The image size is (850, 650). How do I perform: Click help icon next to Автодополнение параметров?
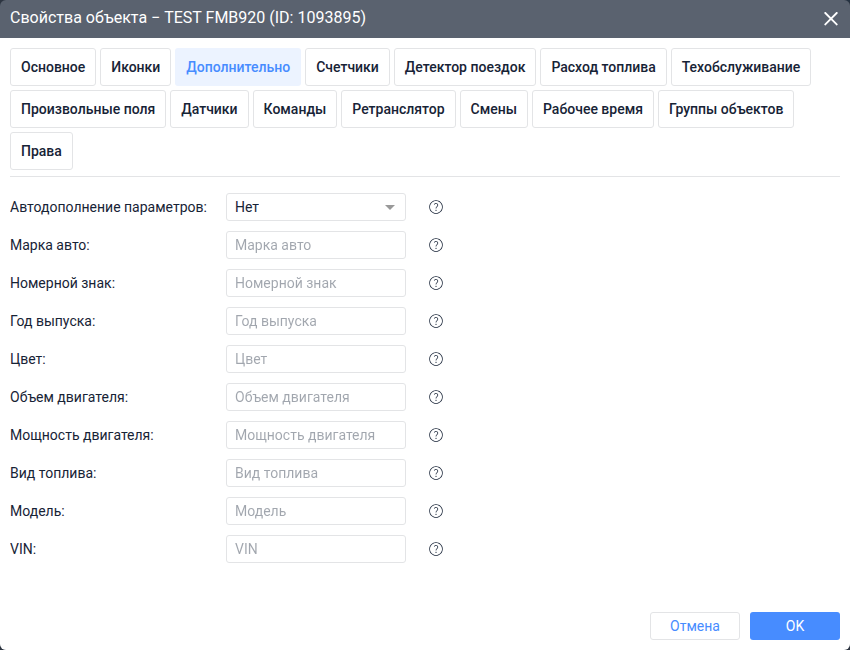[x=436, y=207]
